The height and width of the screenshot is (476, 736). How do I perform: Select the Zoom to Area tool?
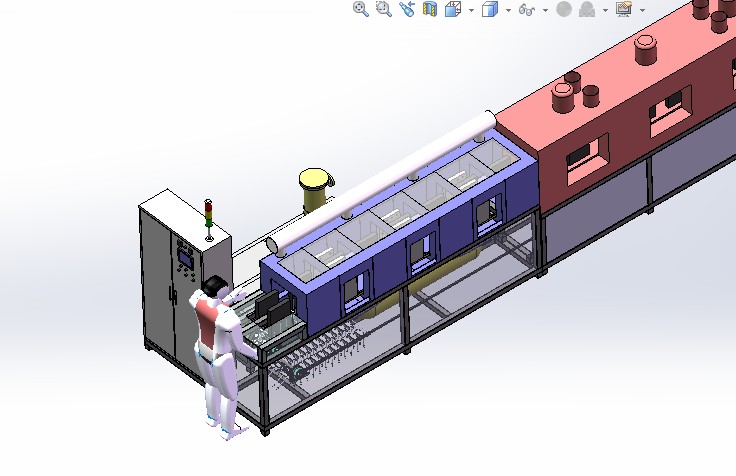click(383, 9)
